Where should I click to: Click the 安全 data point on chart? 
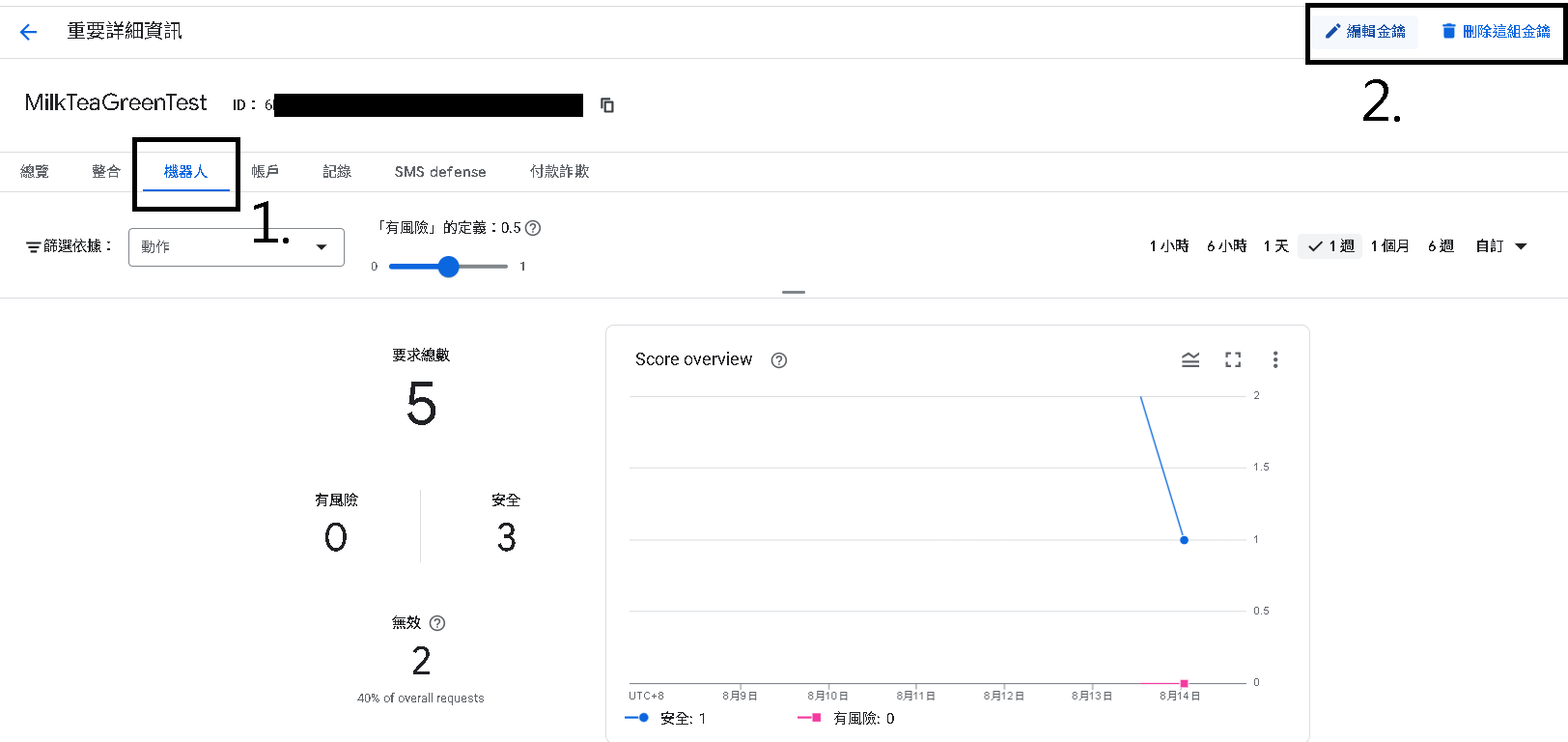(x=1184, y=540)
